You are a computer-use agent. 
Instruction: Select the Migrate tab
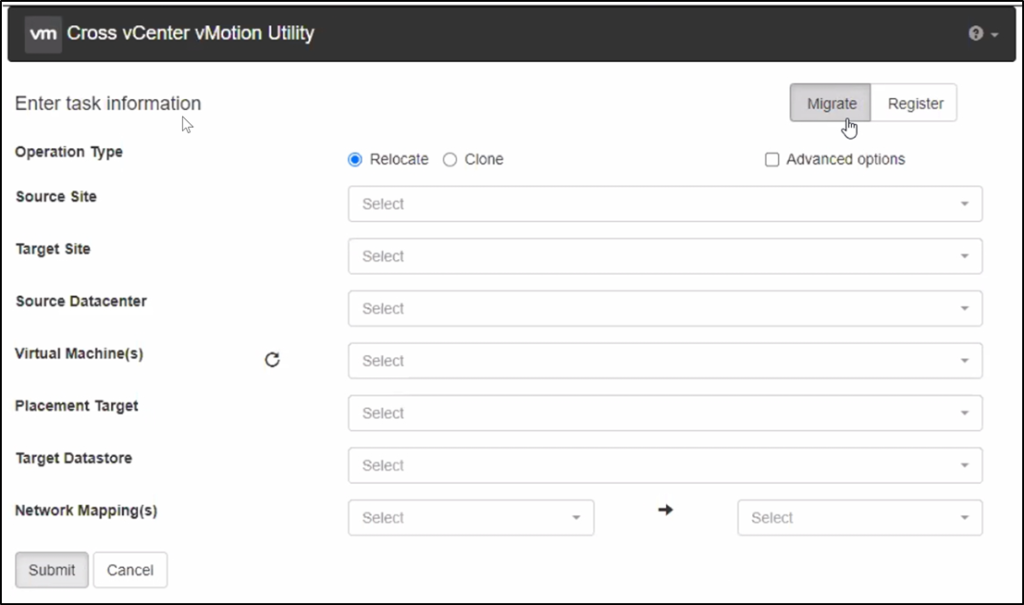[830, 102]
